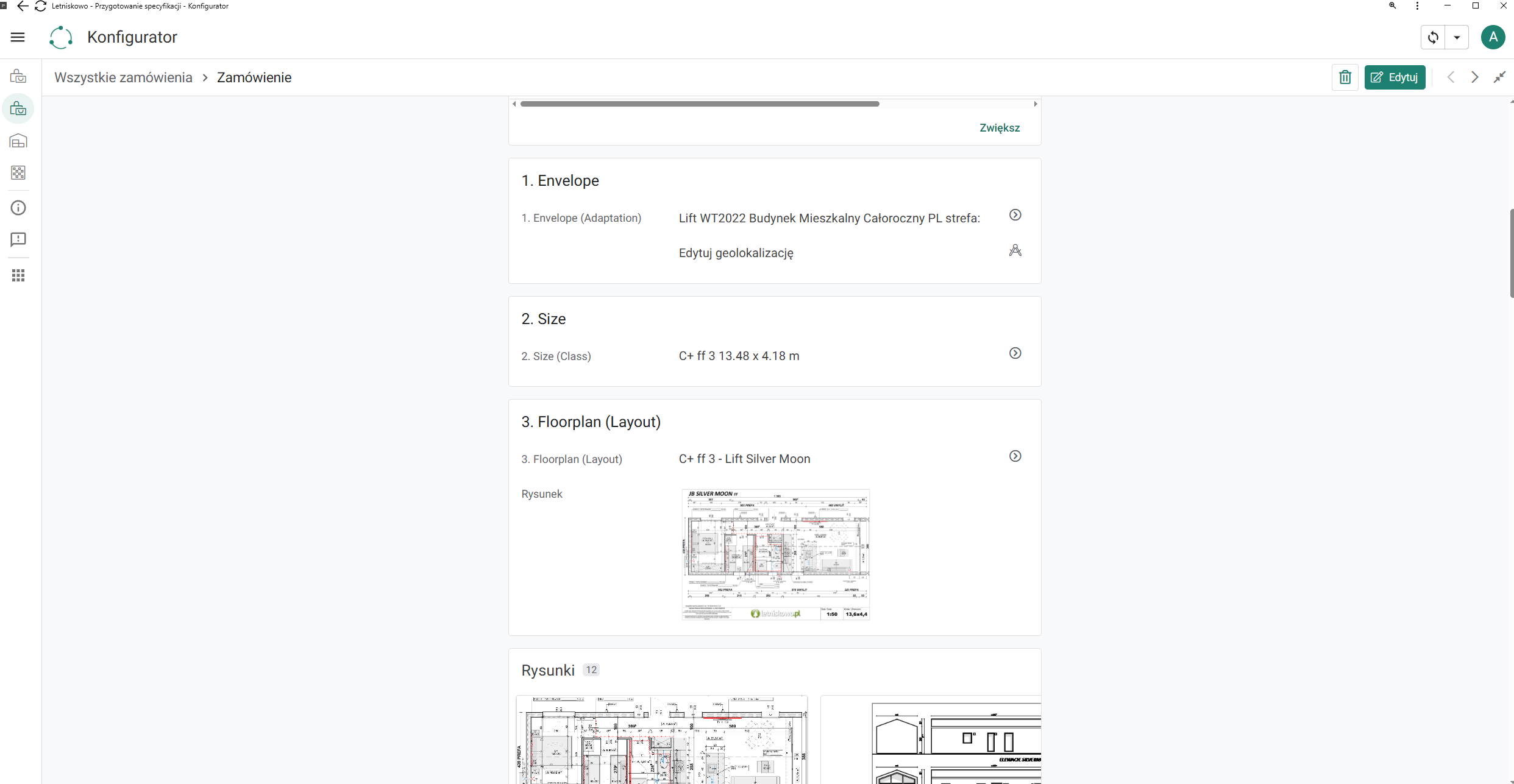The height and width of the screenshot is (784, 1514).
Task: Open the pattern grid sidebar icon
Action: (18, 173)
